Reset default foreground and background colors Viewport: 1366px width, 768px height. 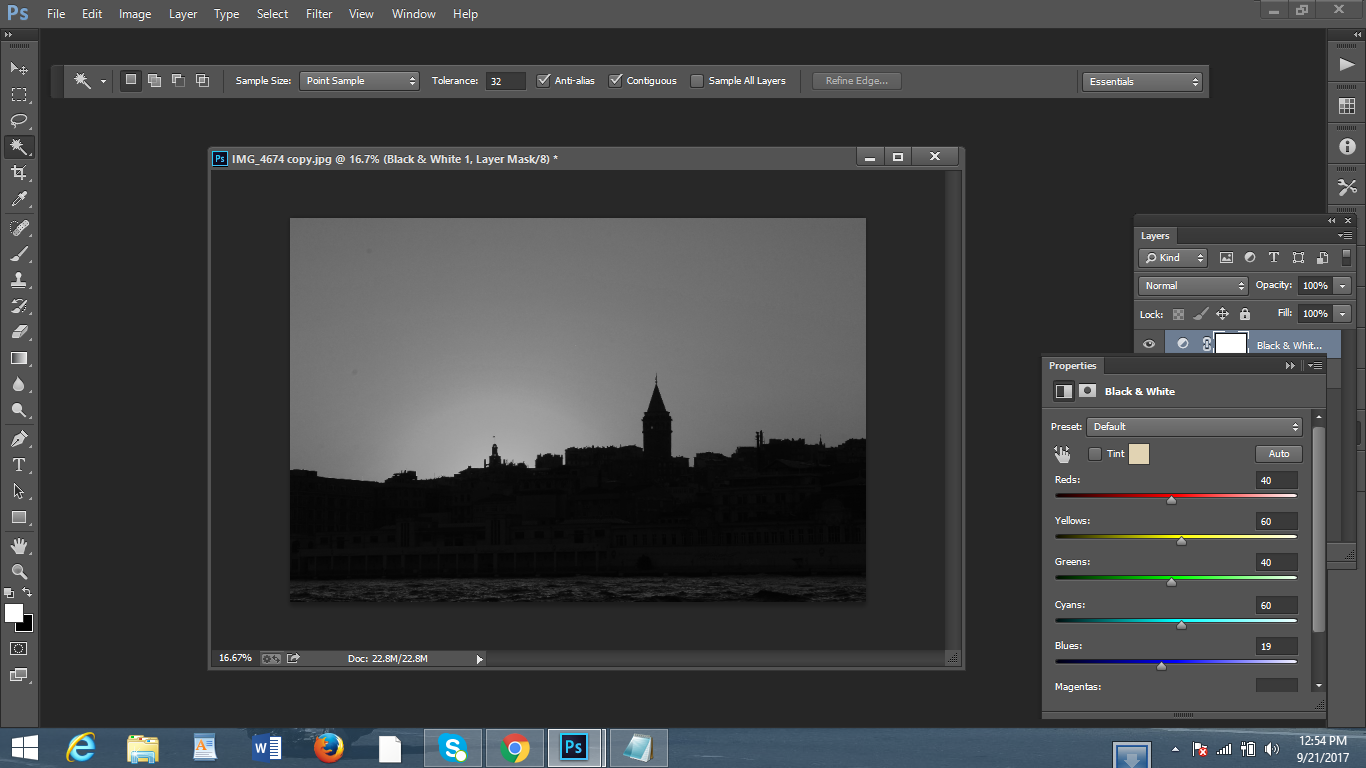click(9, 593)
